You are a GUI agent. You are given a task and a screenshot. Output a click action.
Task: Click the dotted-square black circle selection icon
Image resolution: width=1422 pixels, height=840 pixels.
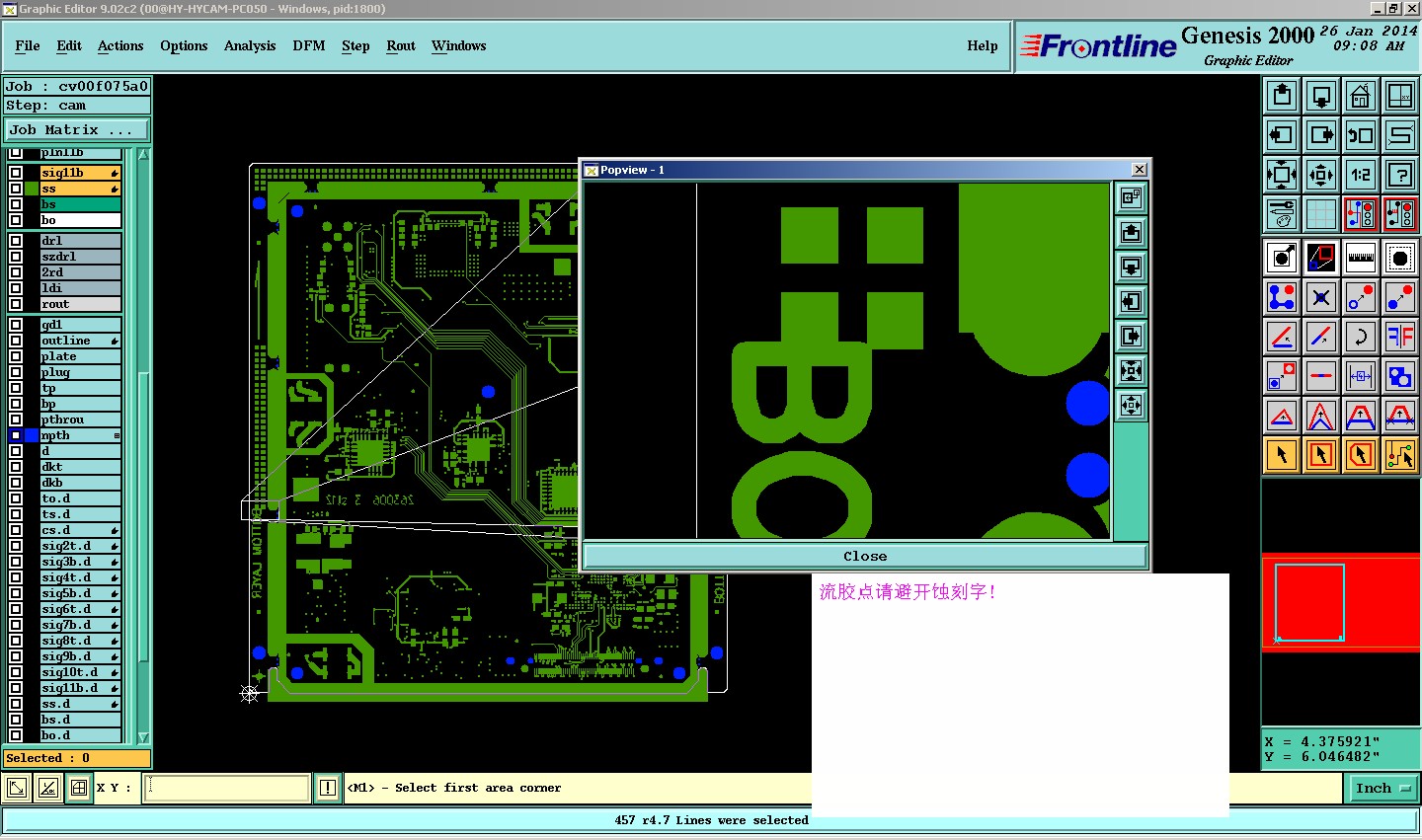click(x=1400, y=258)
